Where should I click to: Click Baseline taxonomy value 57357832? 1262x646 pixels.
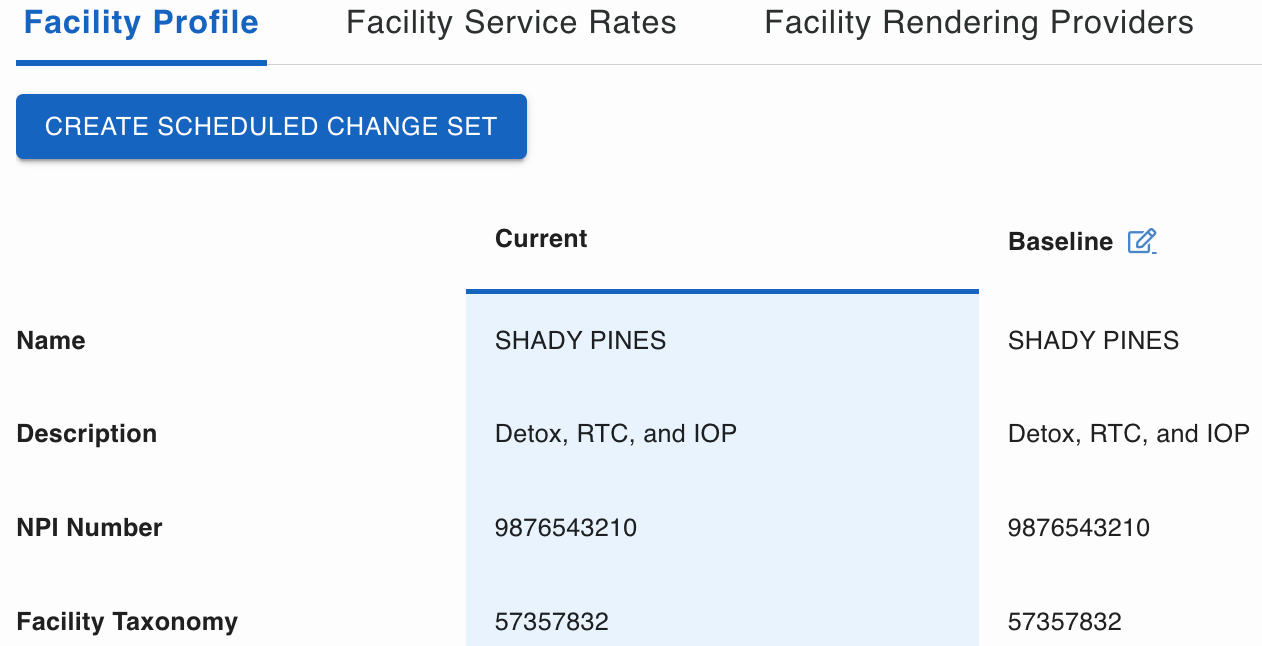point(1064,622)
